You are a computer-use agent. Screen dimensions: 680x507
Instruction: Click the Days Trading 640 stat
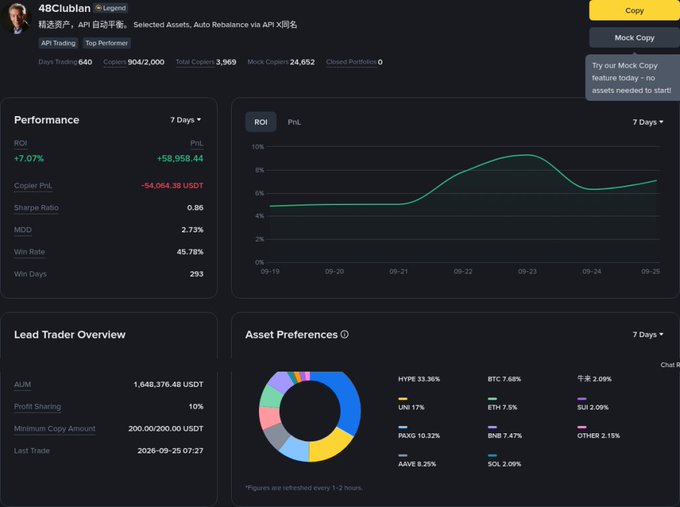coord(65,62)
